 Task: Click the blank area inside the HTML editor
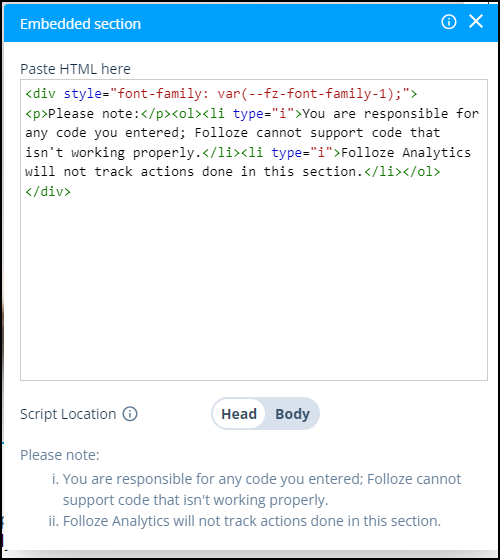(254, 286)
